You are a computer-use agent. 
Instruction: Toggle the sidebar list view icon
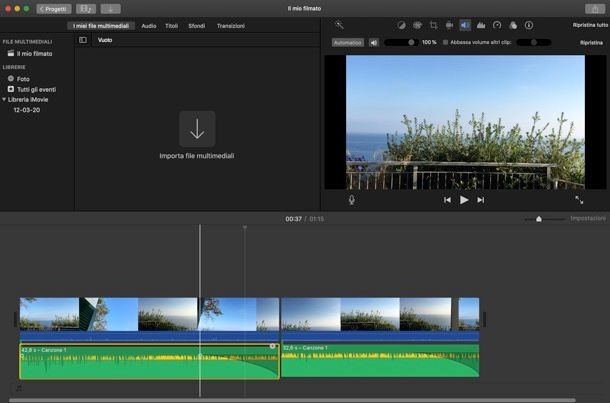pyautogui.click(x=83, y=40)
